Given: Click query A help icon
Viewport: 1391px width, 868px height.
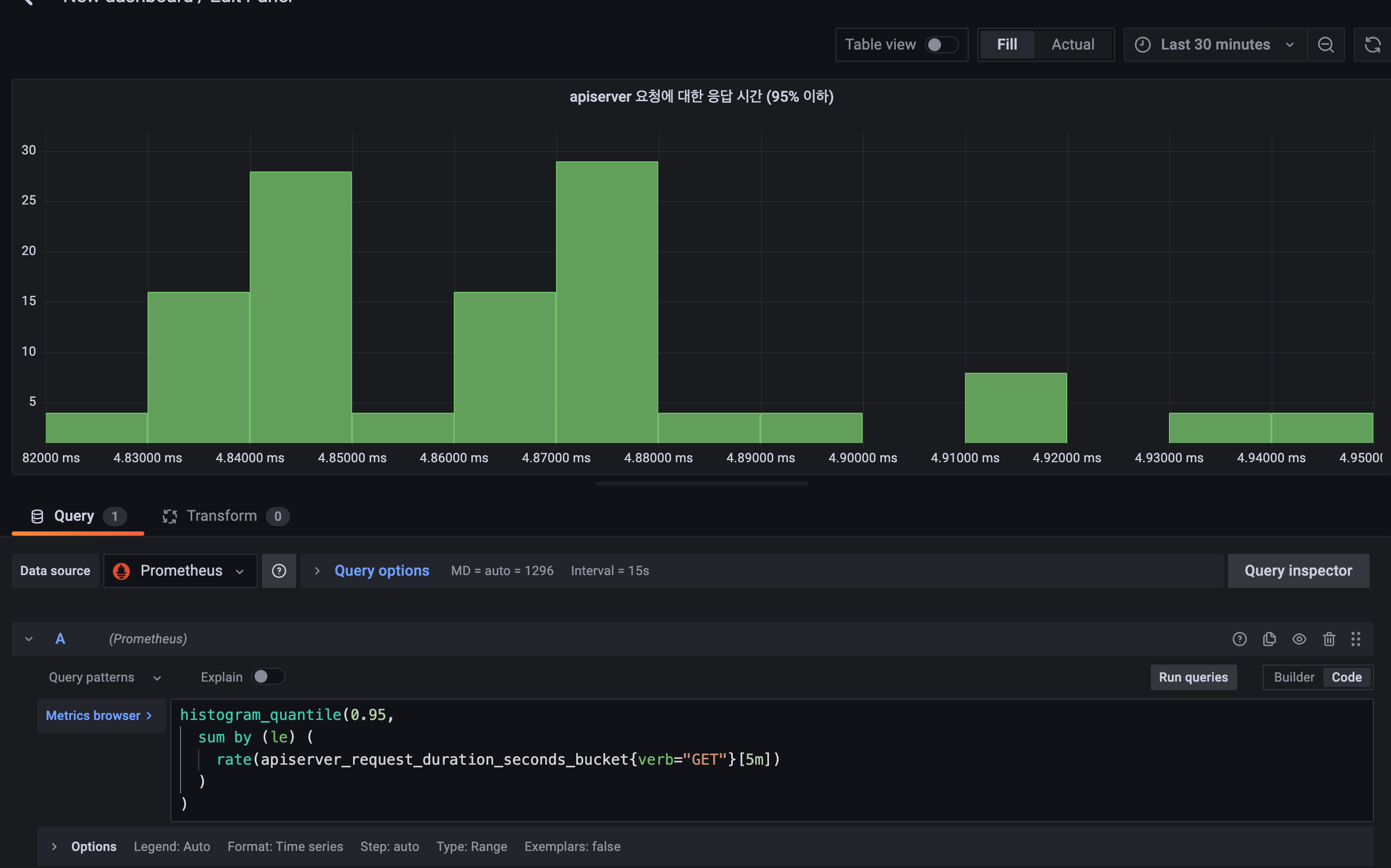Looking at the screenshot, I should pyautogui.click(x=1239, y=639).
